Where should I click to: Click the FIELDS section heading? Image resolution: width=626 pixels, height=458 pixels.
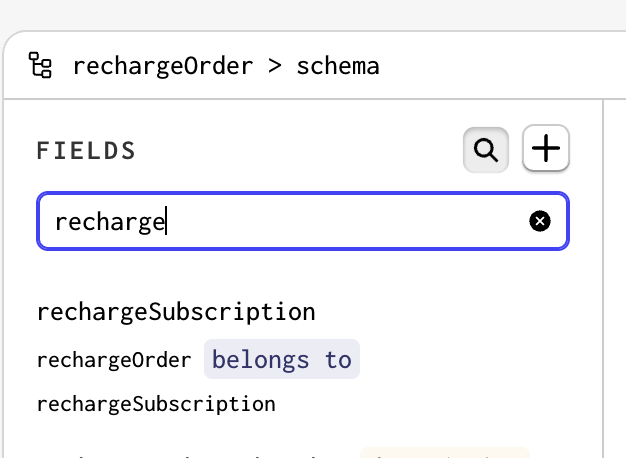point(86,151)
